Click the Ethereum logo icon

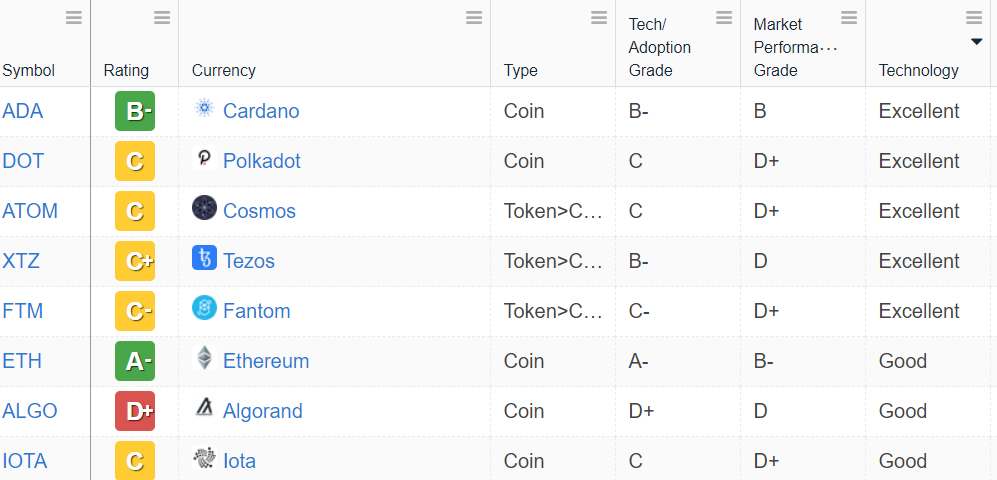[204, 359]
